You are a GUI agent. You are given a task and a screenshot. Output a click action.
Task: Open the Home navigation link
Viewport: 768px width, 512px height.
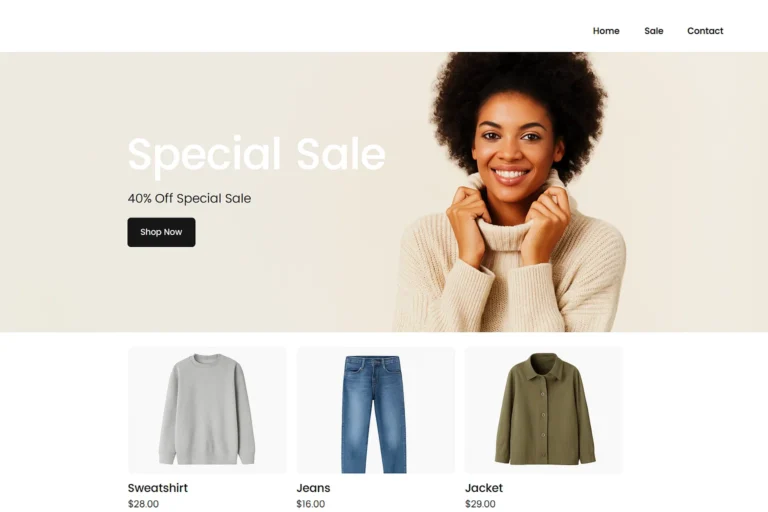pyautogui.click(x=606, y=31)
